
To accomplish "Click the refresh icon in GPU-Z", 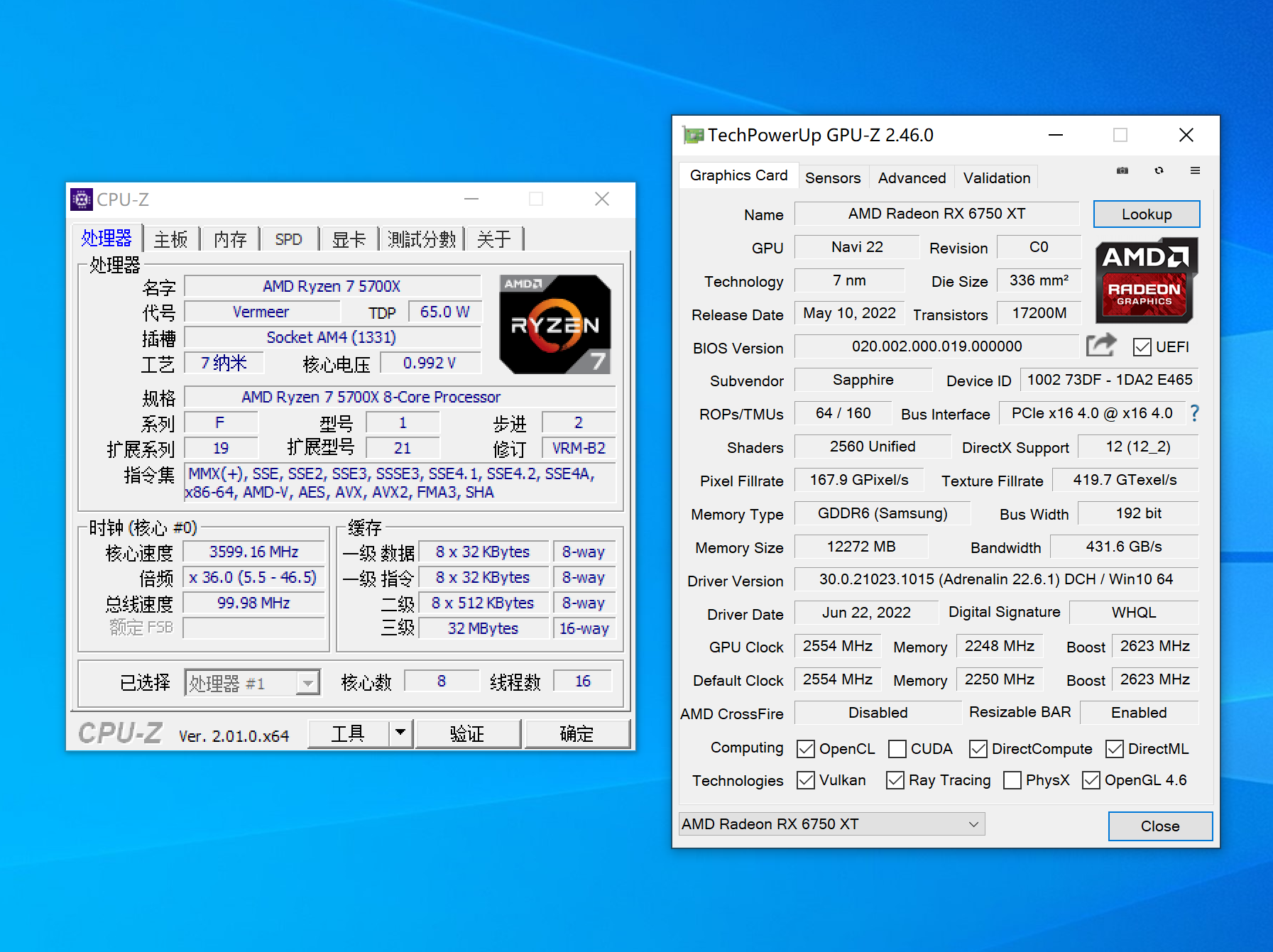I will tap(1159, 170).
